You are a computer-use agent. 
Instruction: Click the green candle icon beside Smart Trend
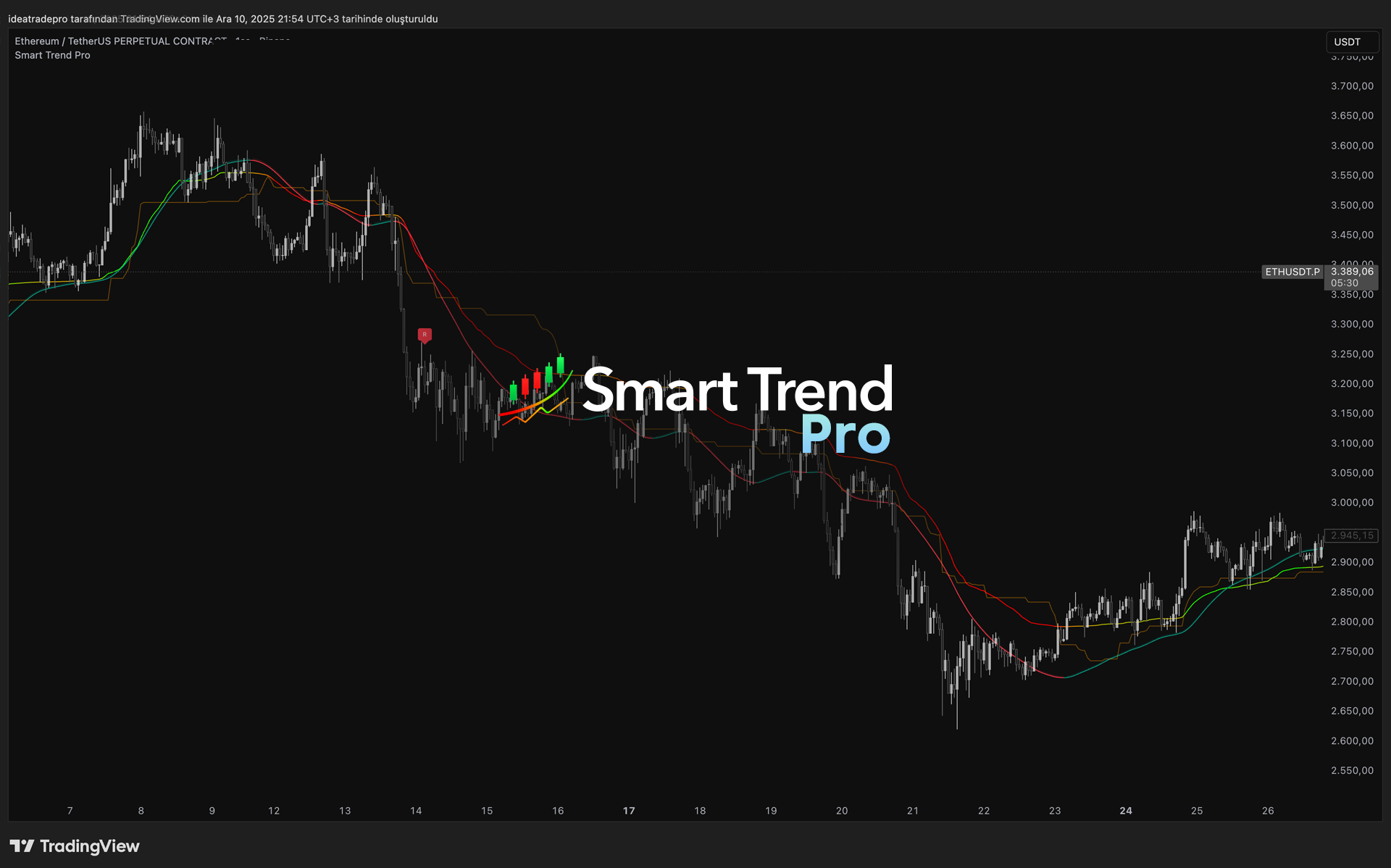coord(560,364)
